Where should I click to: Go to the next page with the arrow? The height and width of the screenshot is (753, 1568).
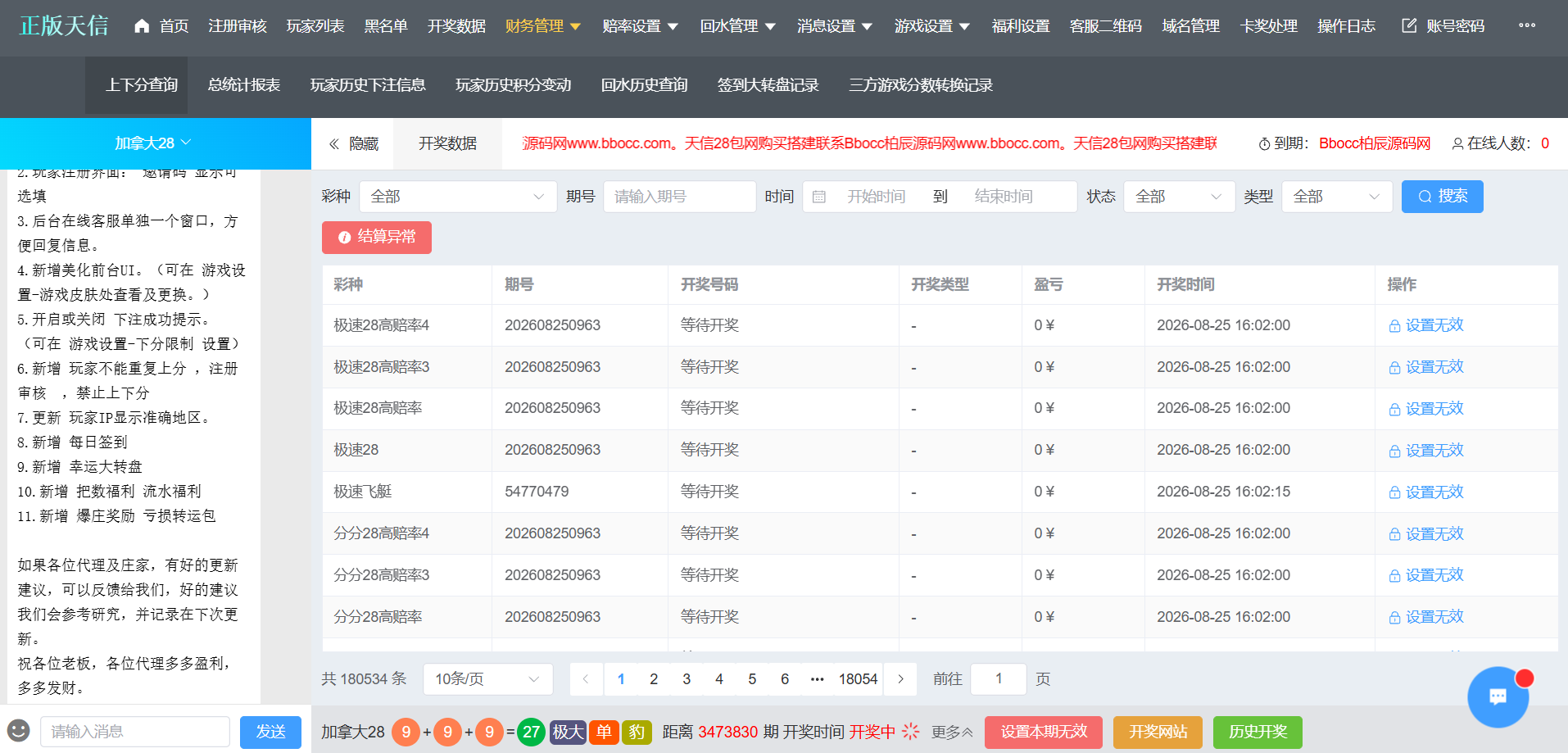[900, 679]
